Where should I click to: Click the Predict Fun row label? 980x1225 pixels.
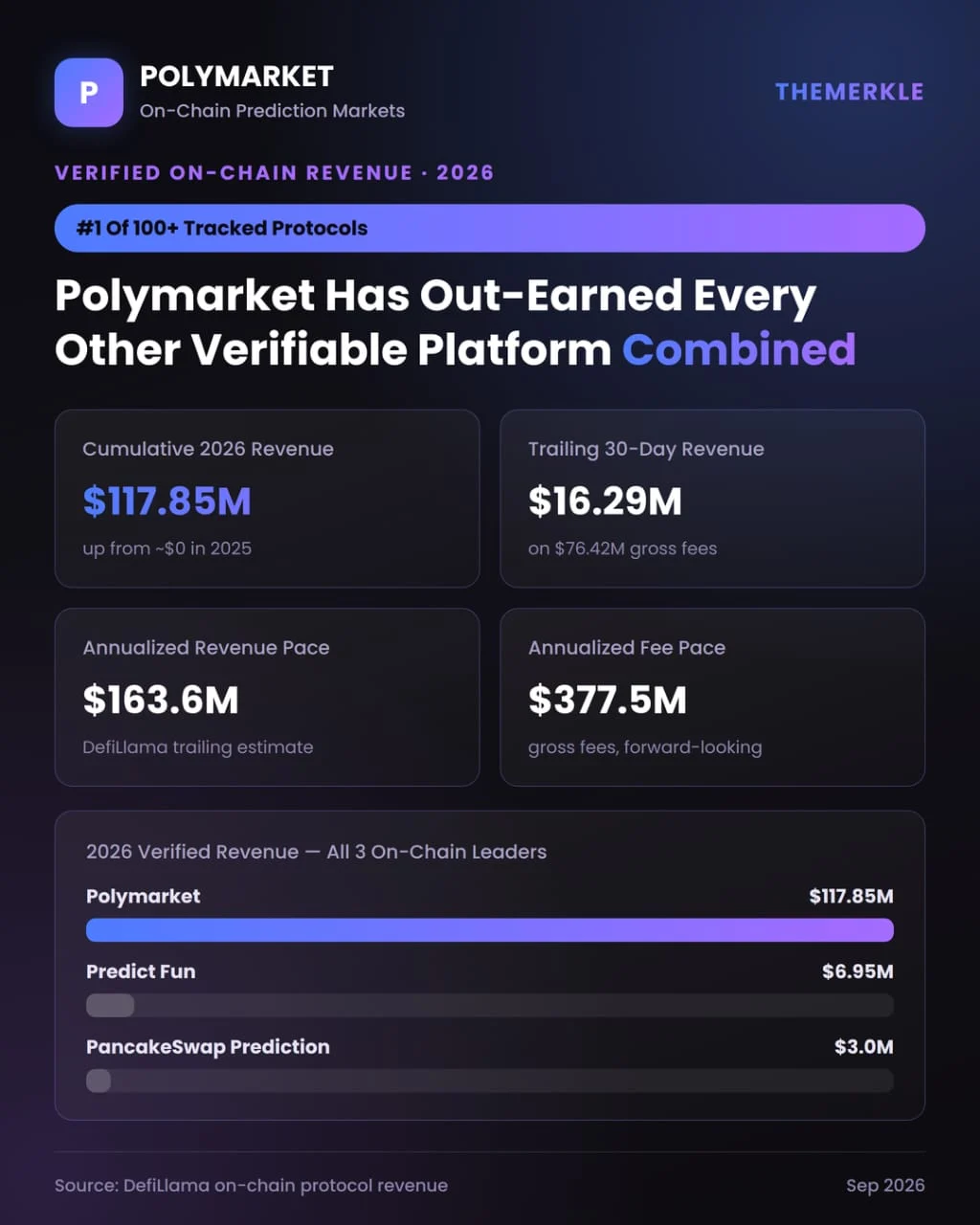coord(141,971)
